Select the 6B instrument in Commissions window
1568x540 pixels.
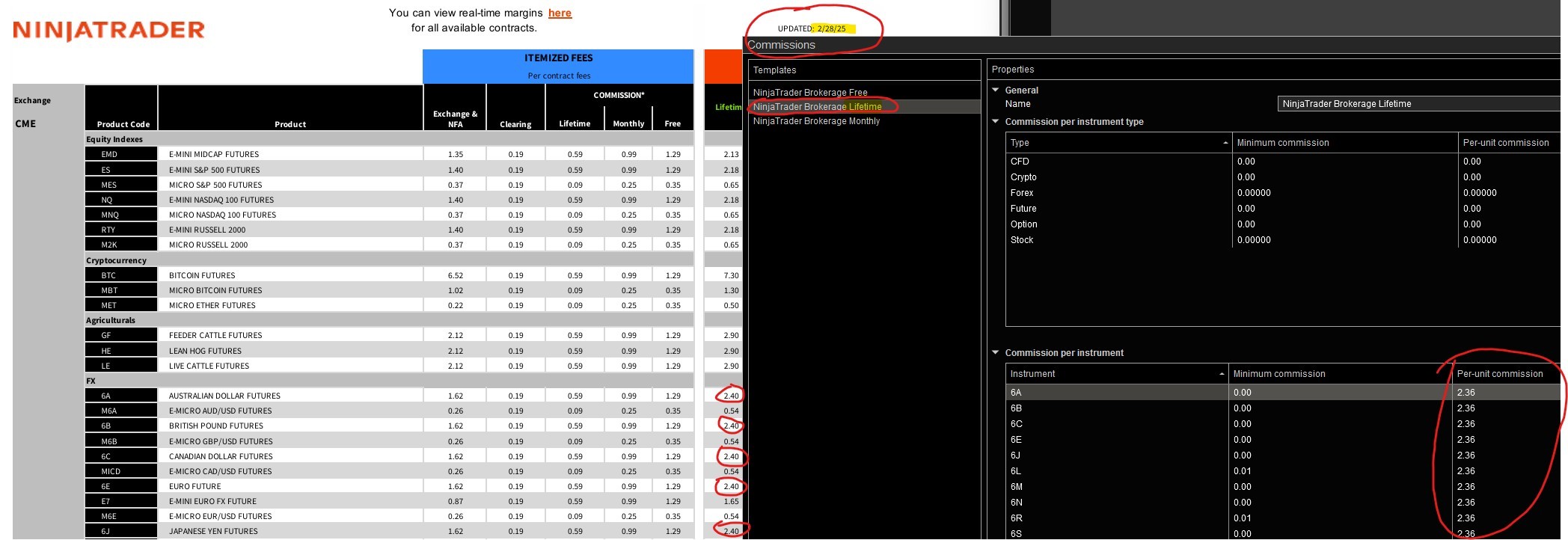tap(1283, 408)
